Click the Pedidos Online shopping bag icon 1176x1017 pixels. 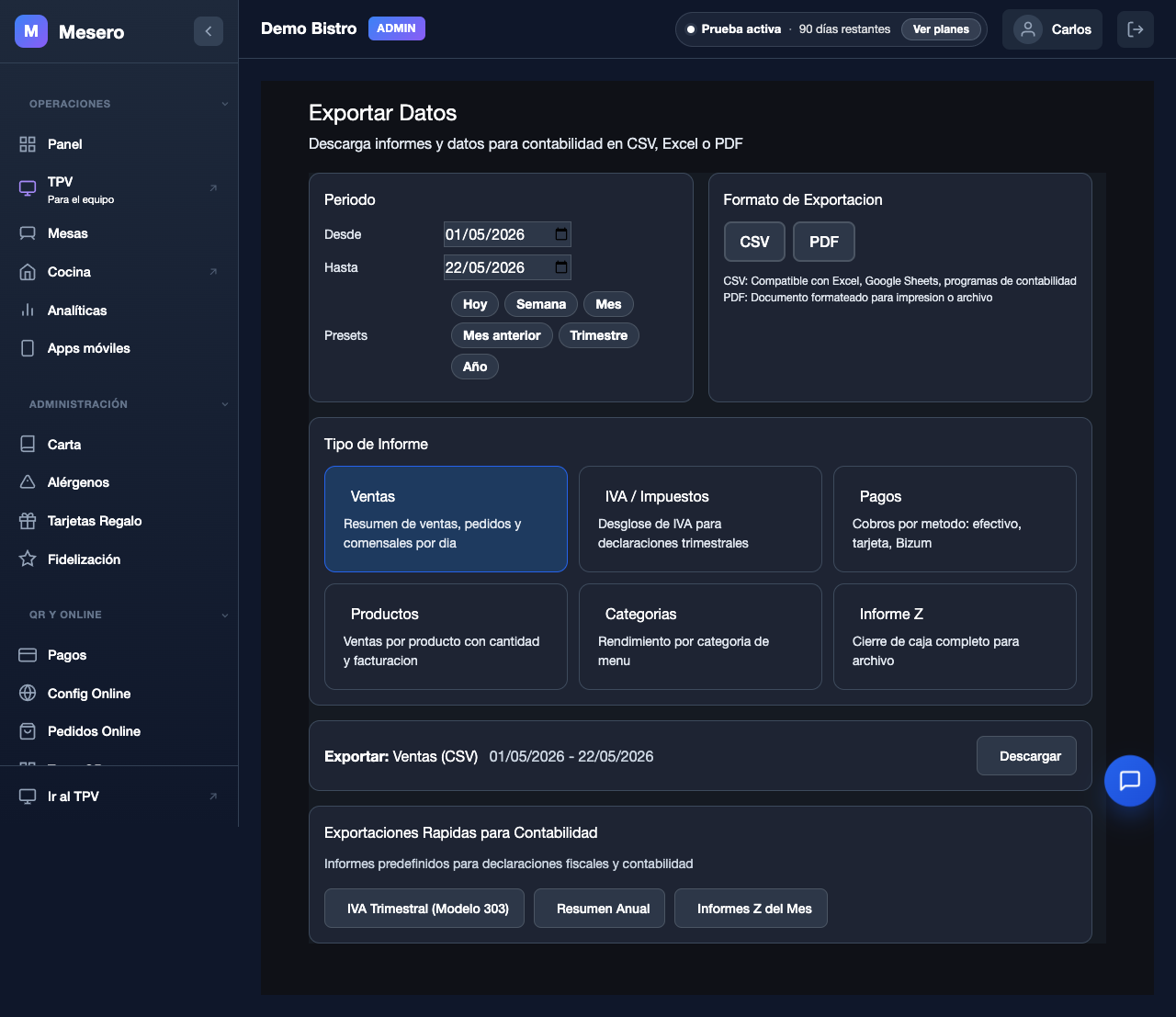coord(28,731)
